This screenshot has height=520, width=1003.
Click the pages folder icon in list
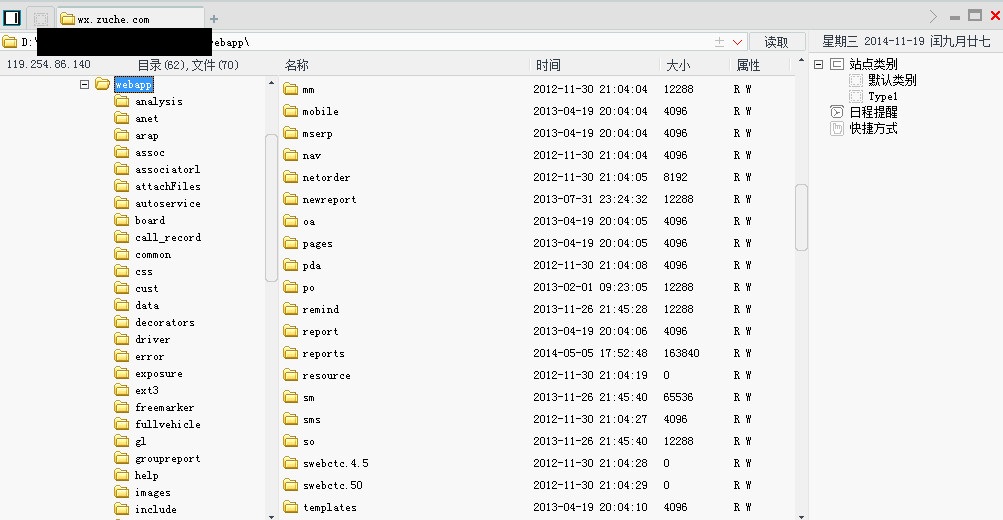click(291, 243)
